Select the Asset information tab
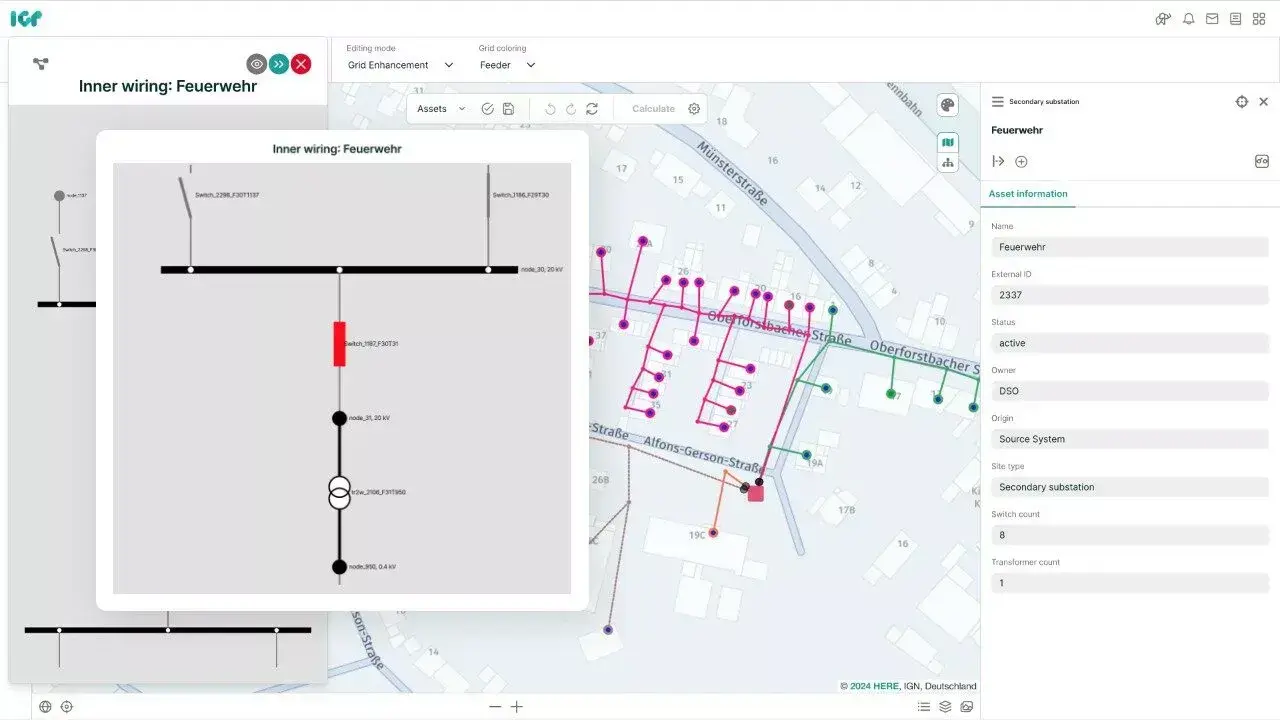This screenshot has width=1280, height=720. click(x=1028, y=194)
